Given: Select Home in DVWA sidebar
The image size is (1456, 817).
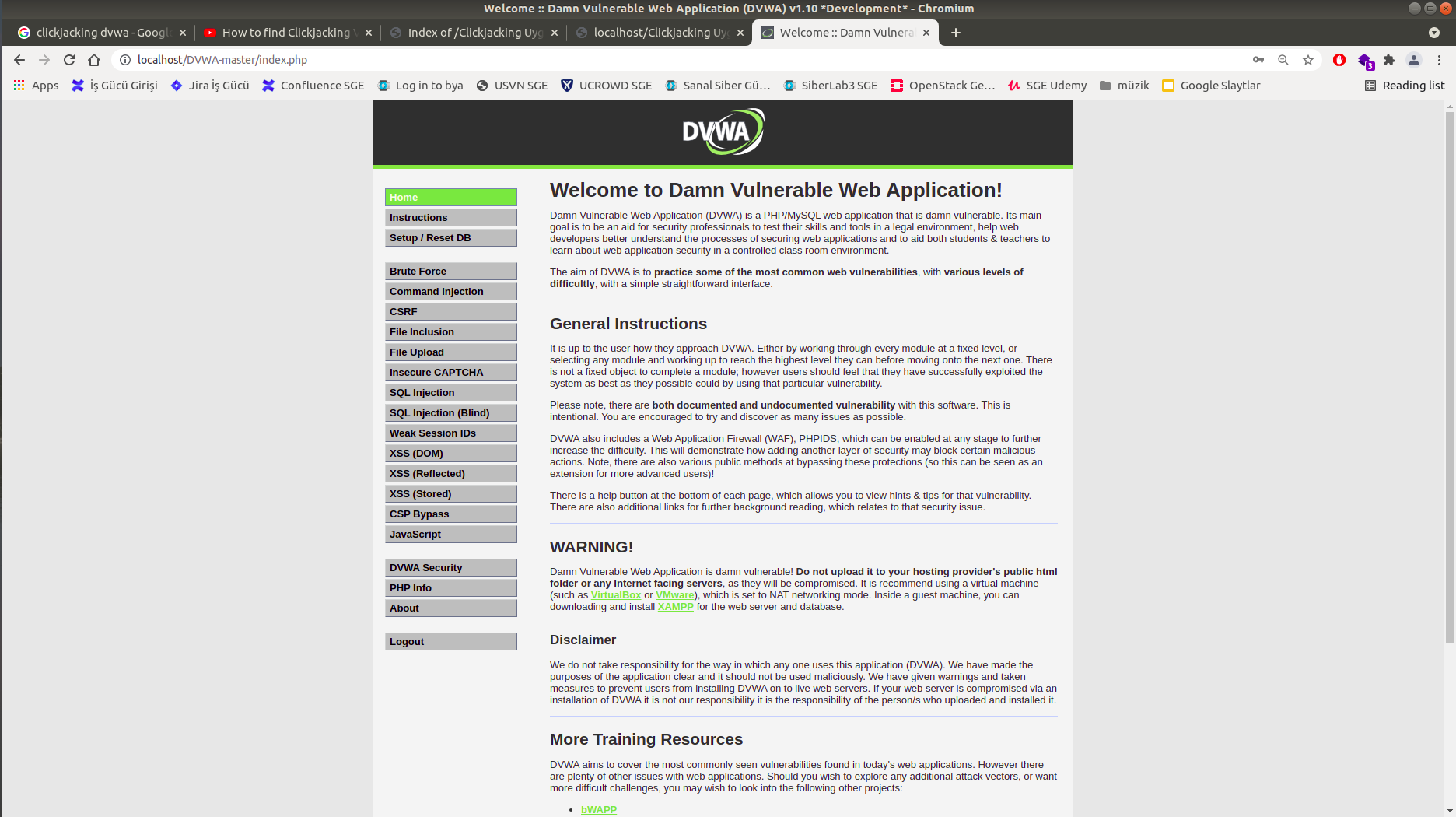Looking at the screenshot, I should click(x=451, y=198).
